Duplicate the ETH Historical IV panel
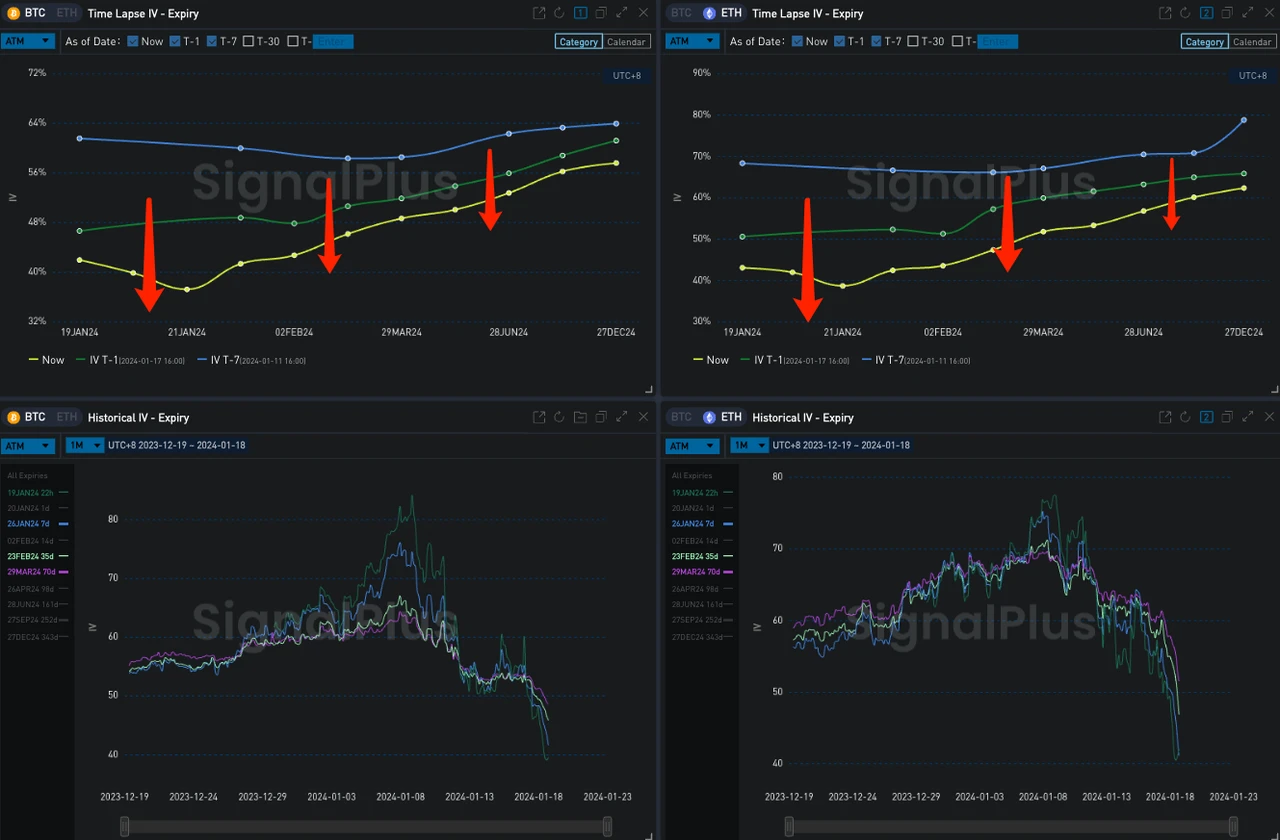Screen dimensions: 1280x840 click(x=1227, y=417)
